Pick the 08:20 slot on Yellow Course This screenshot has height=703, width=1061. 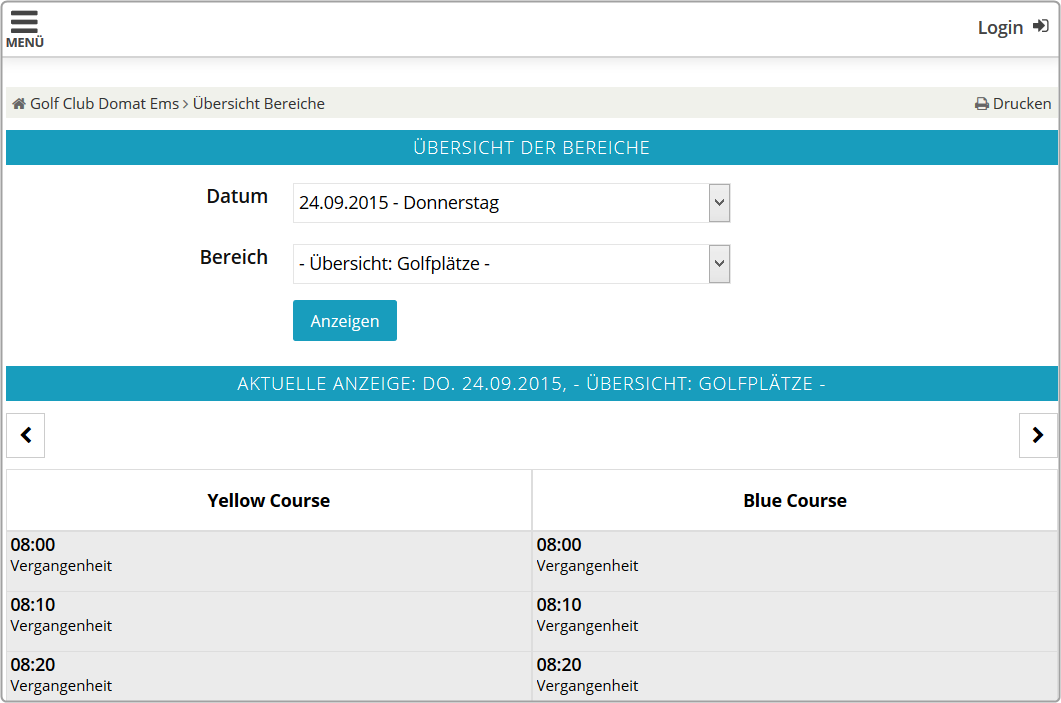tap(269, 675)
